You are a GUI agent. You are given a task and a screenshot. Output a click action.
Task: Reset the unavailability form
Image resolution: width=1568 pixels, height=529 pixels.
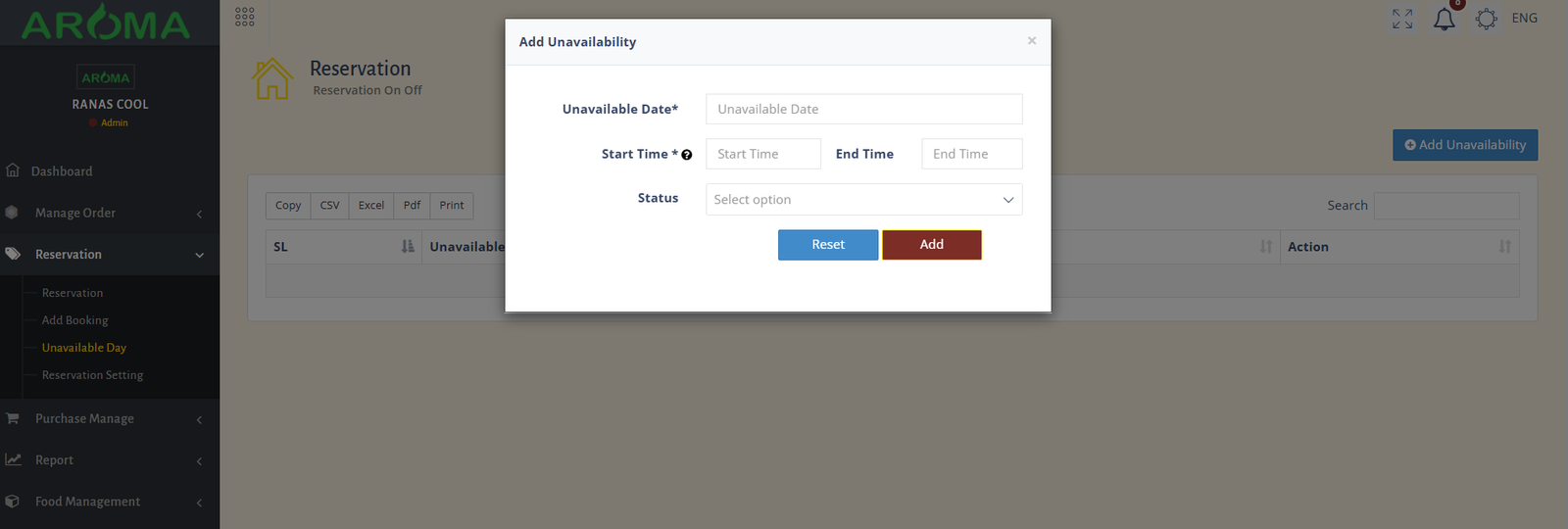click(828, 245)
